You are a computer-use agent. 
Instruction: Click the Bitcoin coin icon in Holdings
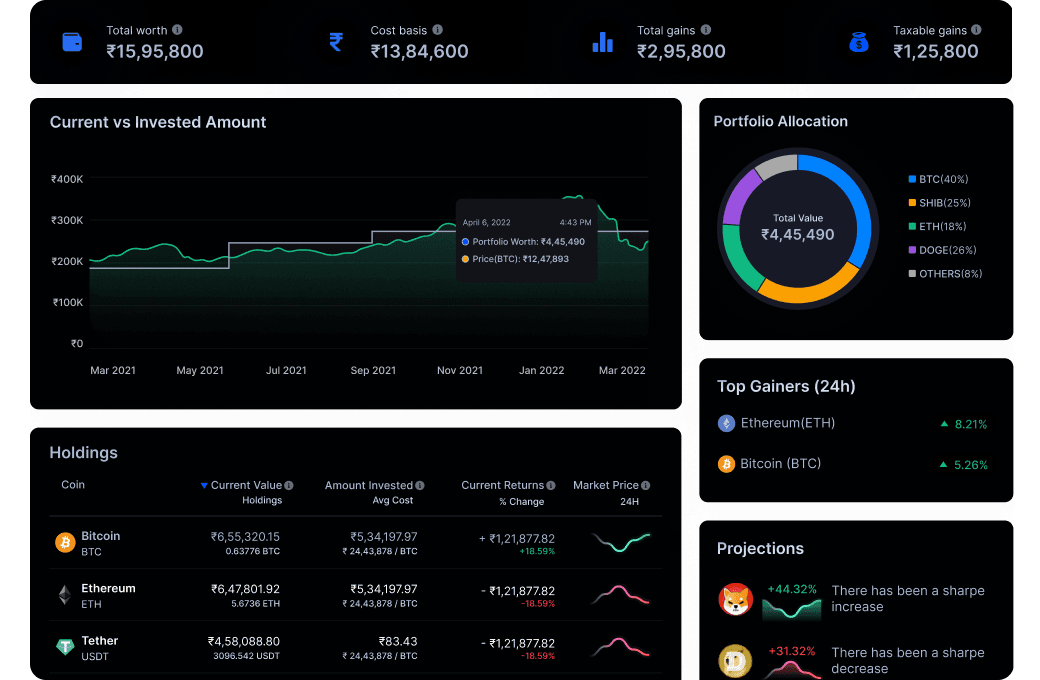[65, 543]
